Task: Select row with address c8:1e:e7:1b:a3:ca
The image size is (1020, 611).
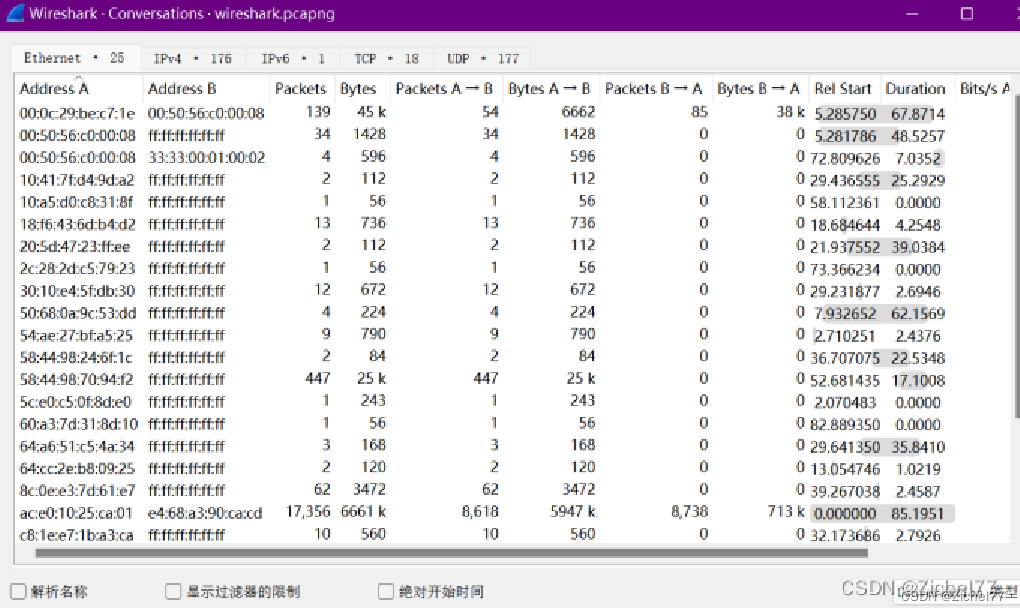Action: coord(514,535)
